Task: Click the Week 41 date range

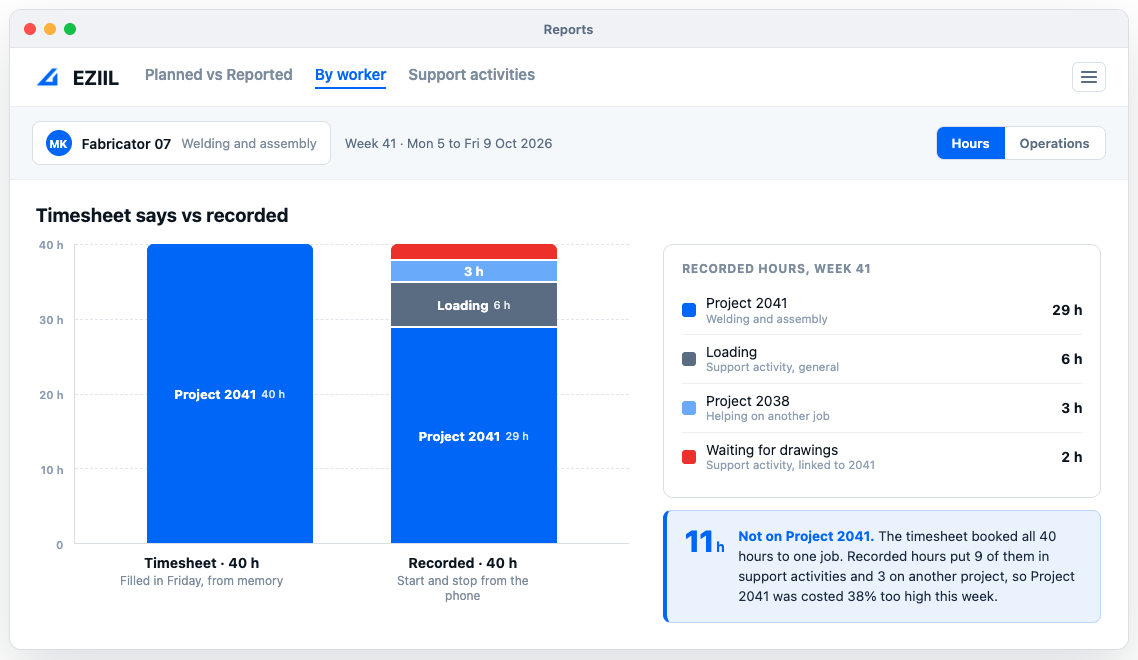Action: point(449,144)
